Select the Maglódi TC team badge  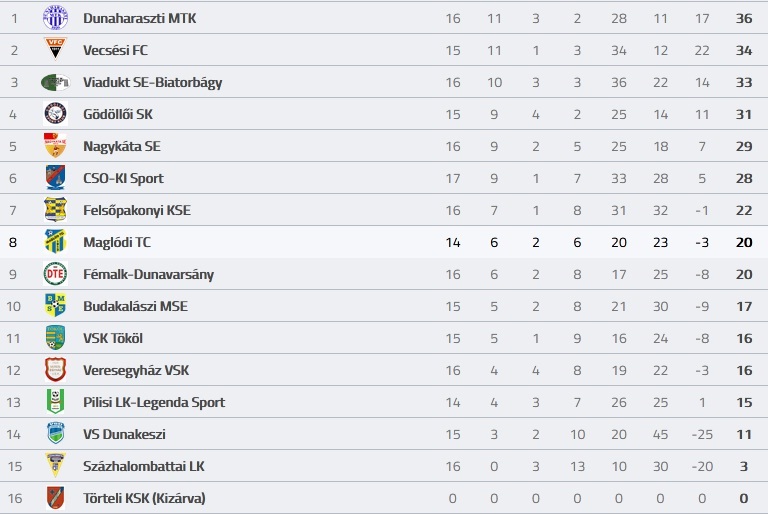[55, 242]
